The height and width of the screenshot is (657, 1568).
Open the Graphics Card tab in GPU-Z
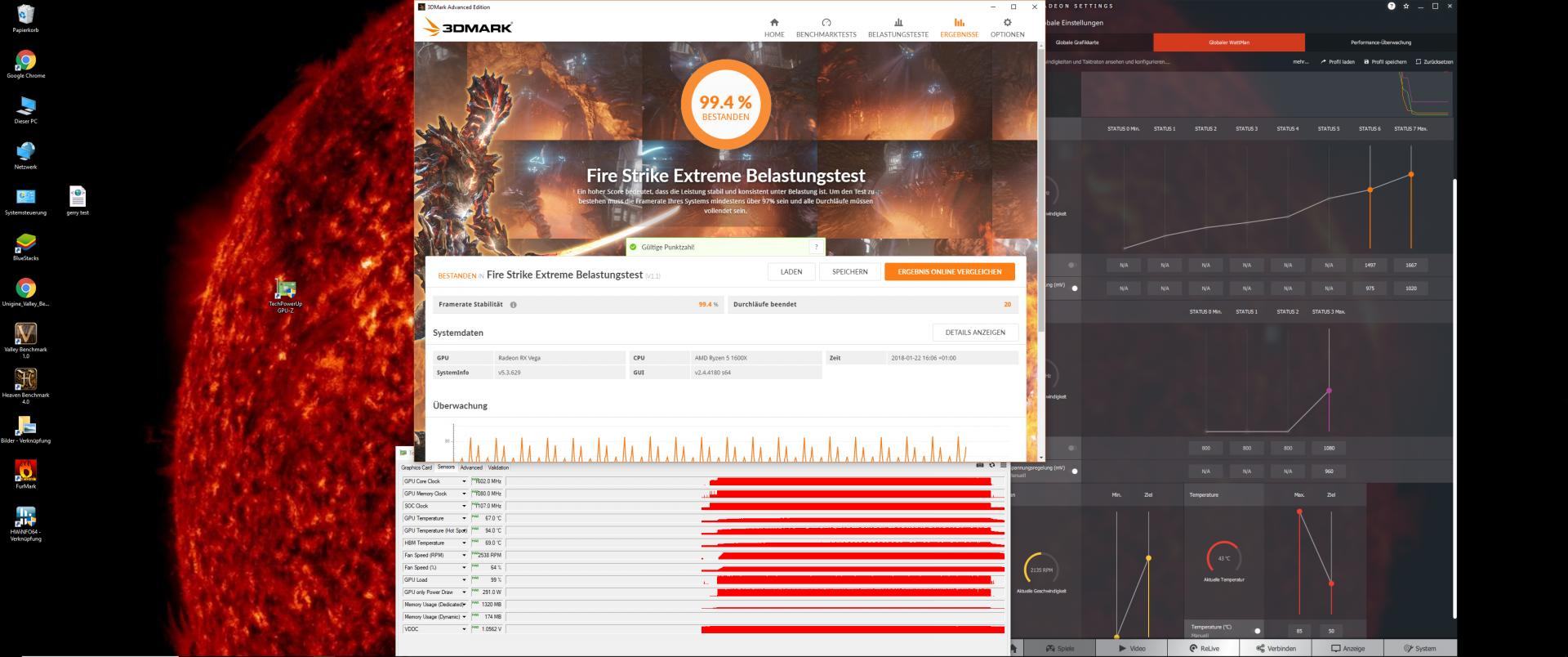click(x=416, y=467)
